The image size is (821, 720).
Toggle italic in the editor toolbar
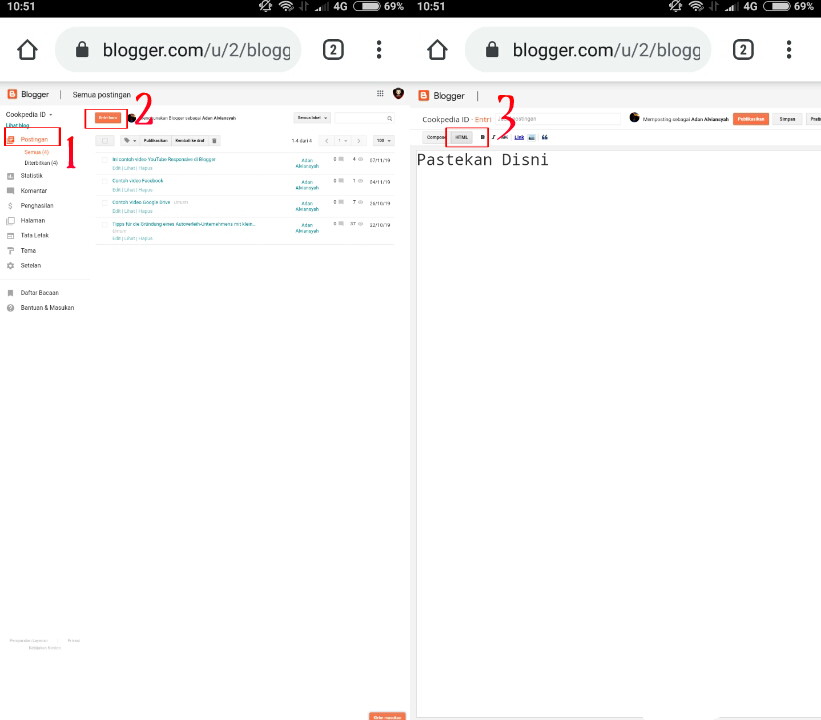(x=493, y=137)
